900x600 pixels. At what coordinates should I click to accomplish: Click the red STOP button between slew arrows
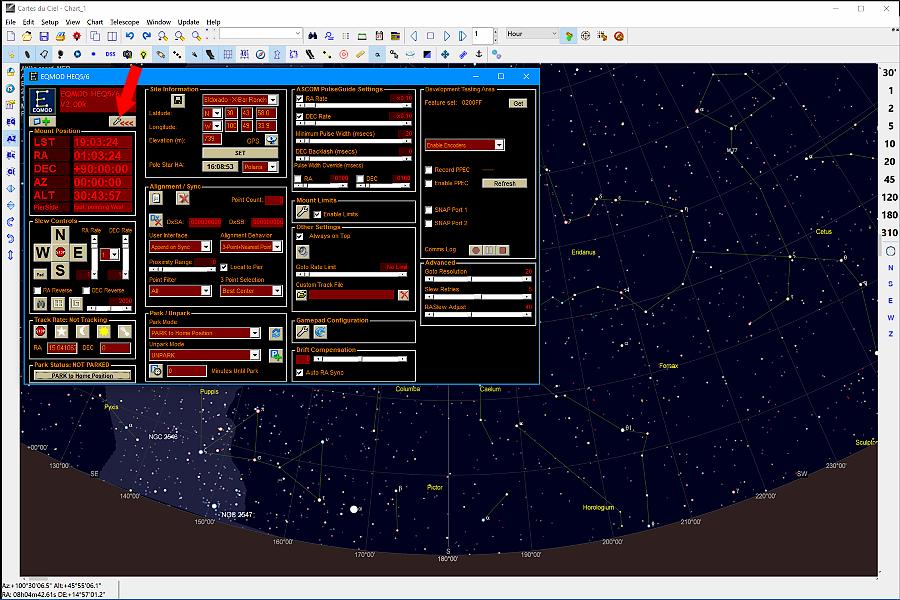click(60, 252)
